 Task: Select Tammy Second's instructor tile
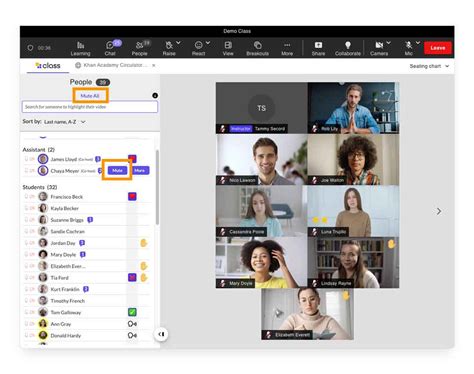[x=262, y=108]
